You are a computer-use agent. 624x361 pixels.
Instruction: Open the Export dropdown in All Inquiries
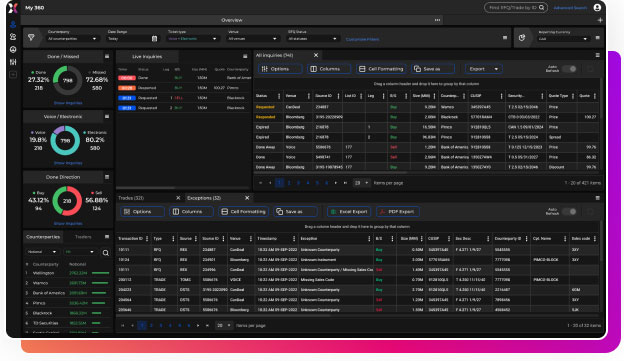point(484,69)
